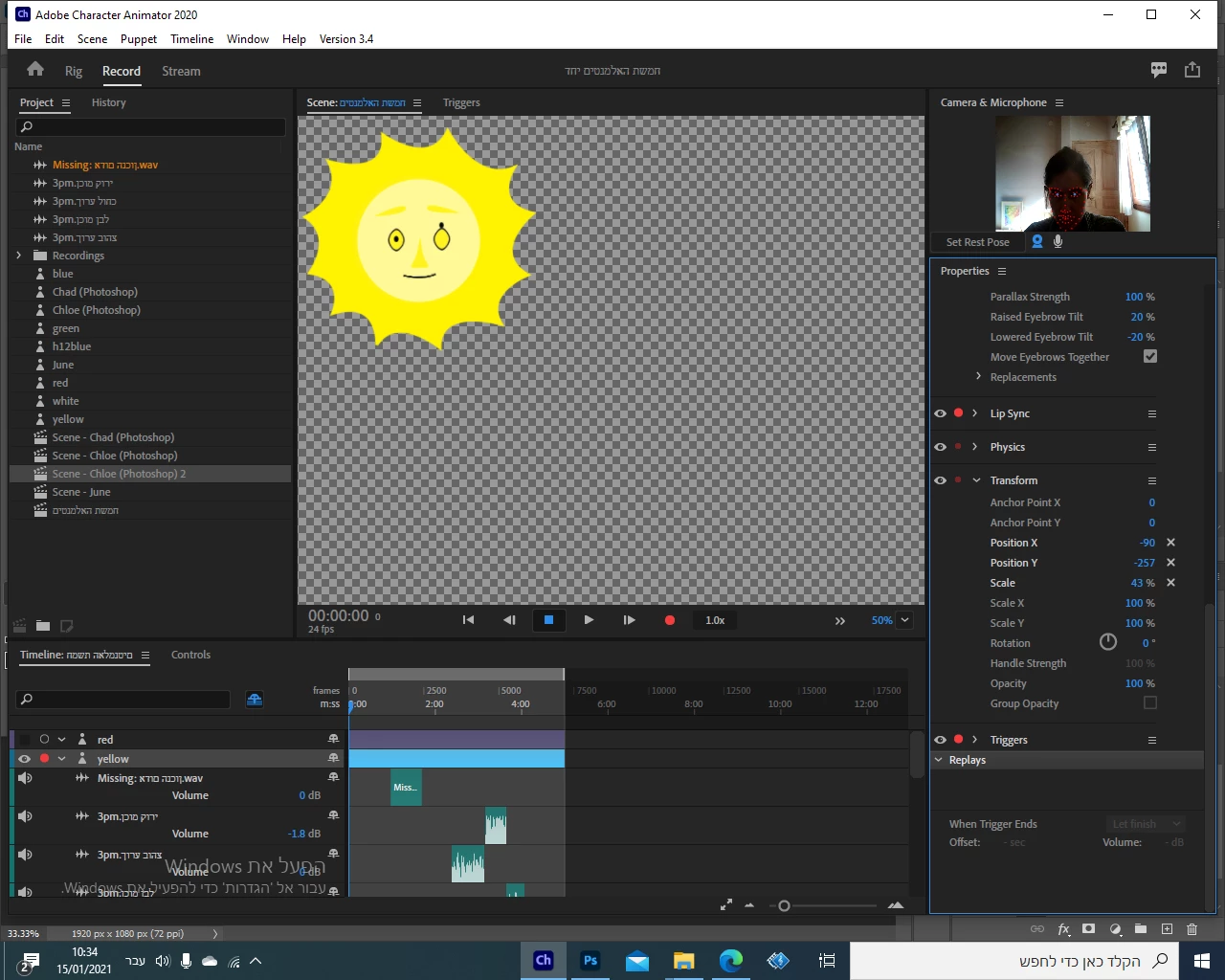Click the Project panel search field
The image size is (1225, 980).
coord(151,126)
